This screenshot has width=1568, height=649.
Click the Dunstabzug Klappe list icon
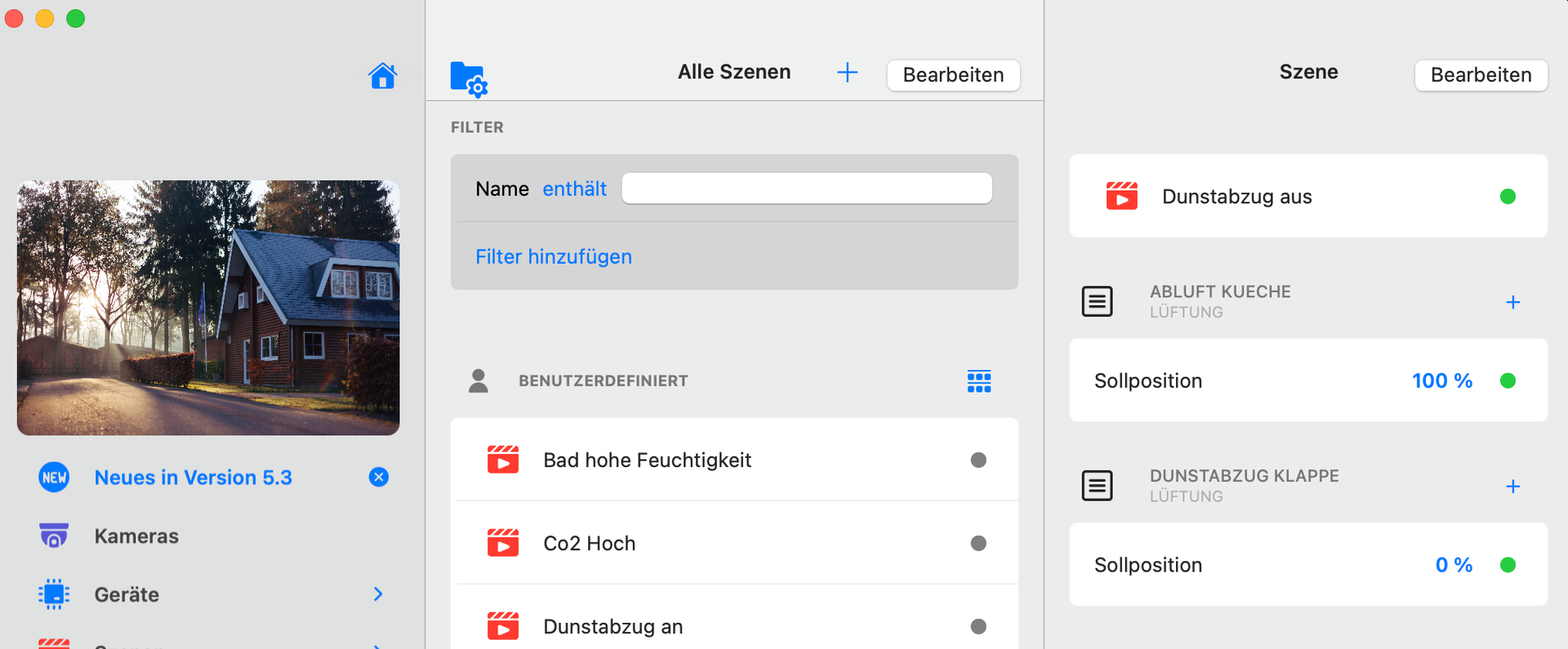(x=1097, y=486)
